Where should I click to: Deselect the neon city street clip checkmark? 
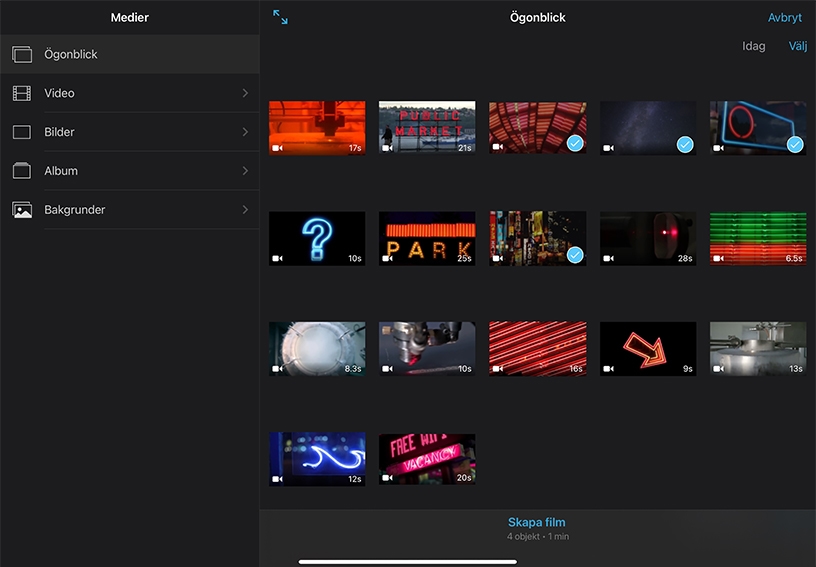click(x=575, y=254)
